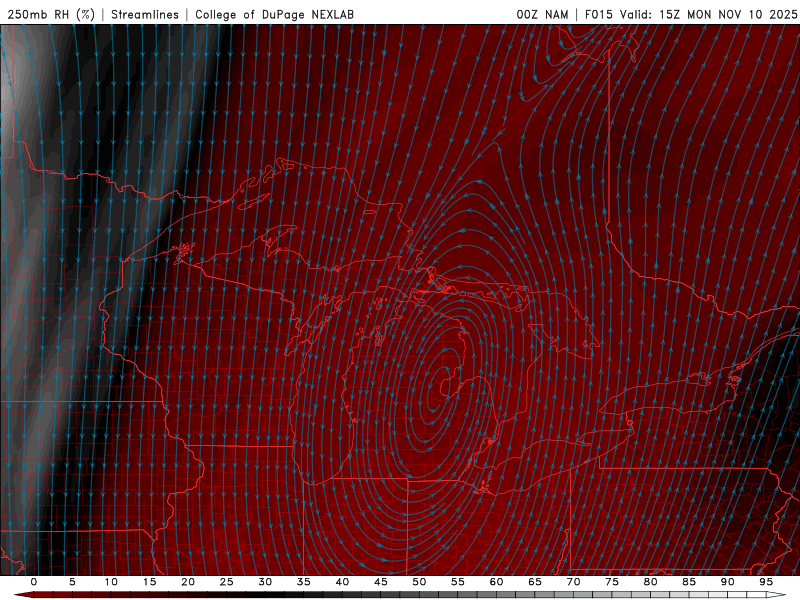This screenshot has height=600, width=800.
Task: Click the '60' colorbar tick label
Action: click(x=496, y=582)
